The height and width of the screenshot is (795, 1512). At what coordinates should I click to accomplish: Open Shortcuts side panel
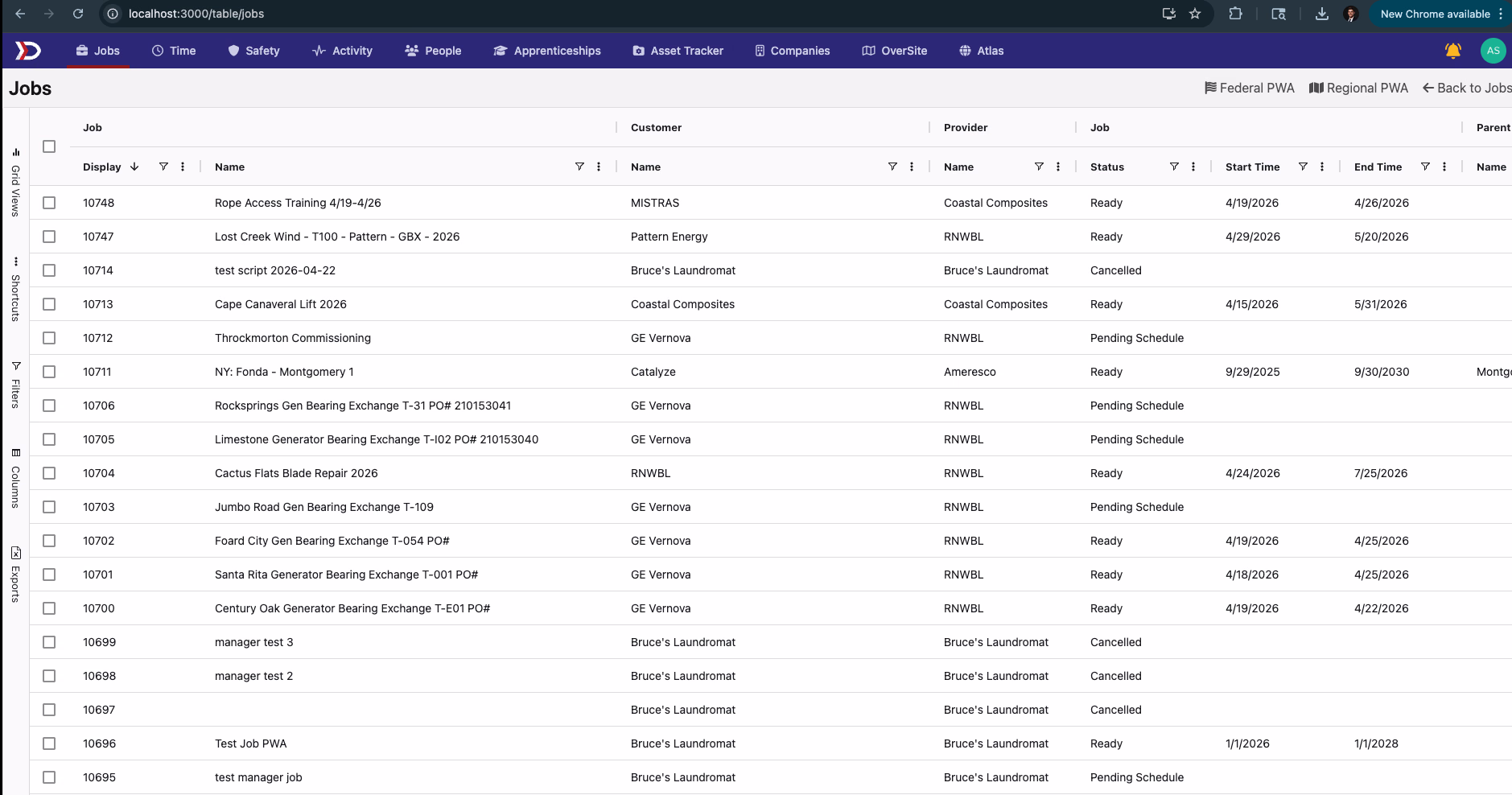tap(15, 290)
